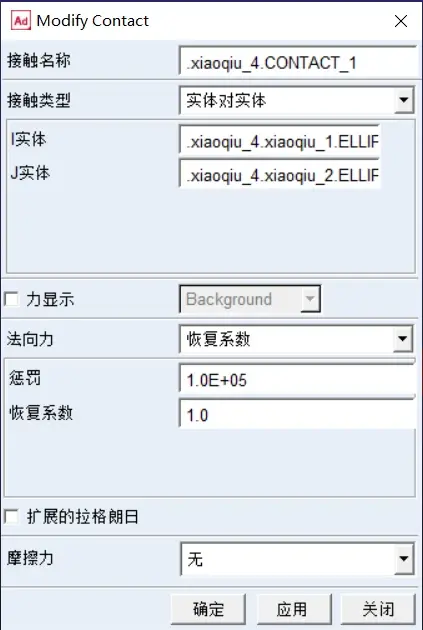Select the 实体对实体 contact type box
The height and width of the screenshot is (630, 423).
[287, 100]
